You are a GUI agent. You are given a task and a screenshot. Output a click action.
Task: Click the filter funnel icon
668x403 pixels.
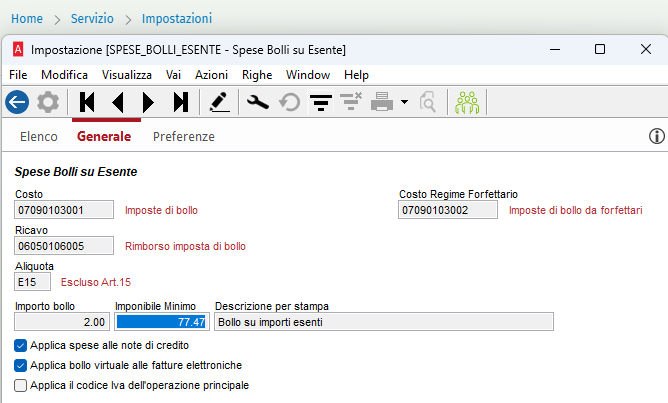321,102
